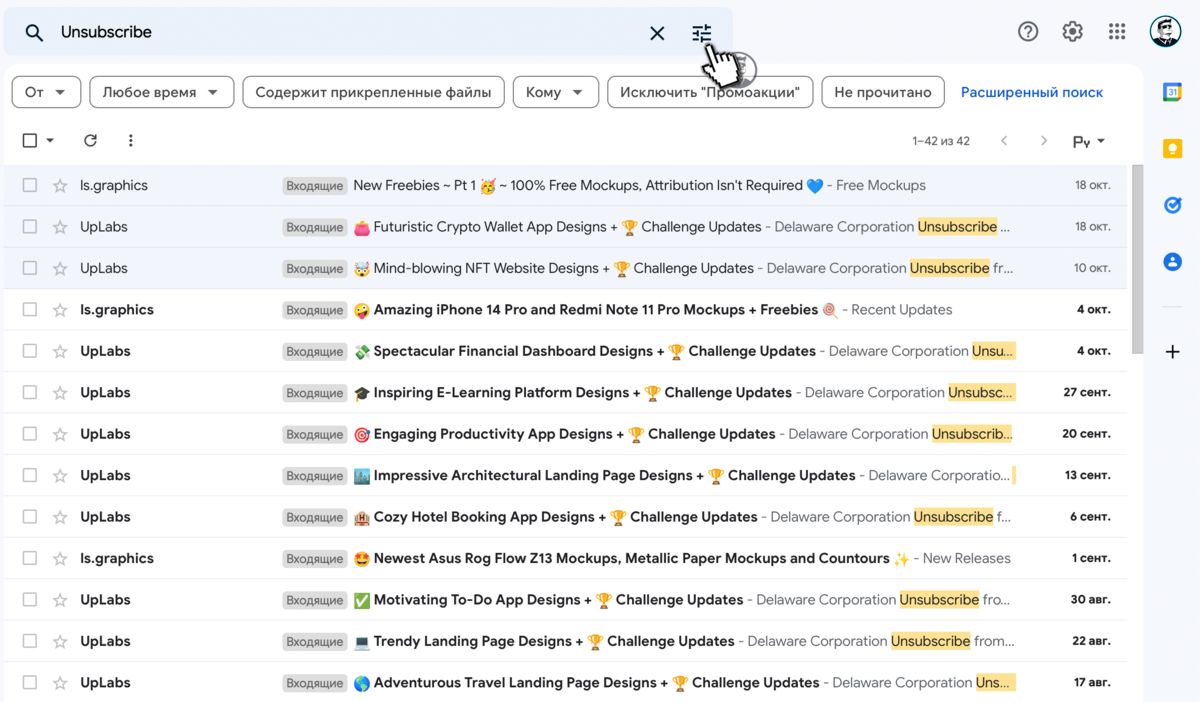
Task: Click the '17 авг.' date
Action: [1092, 683]
